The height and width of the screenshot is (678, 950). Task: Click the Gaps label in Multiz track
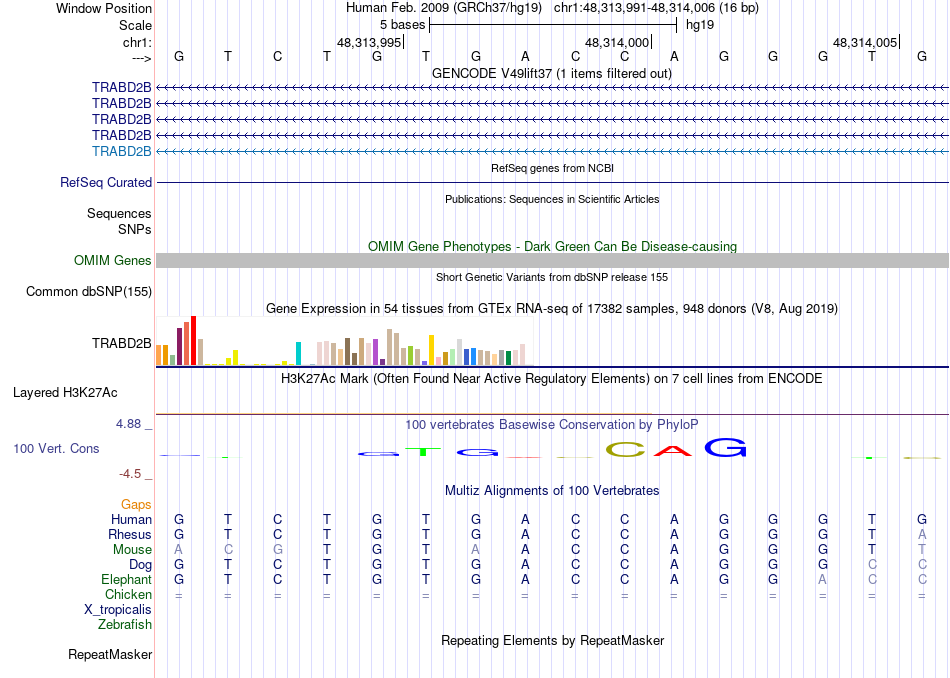pyautogui.click(x=136, y=504)
